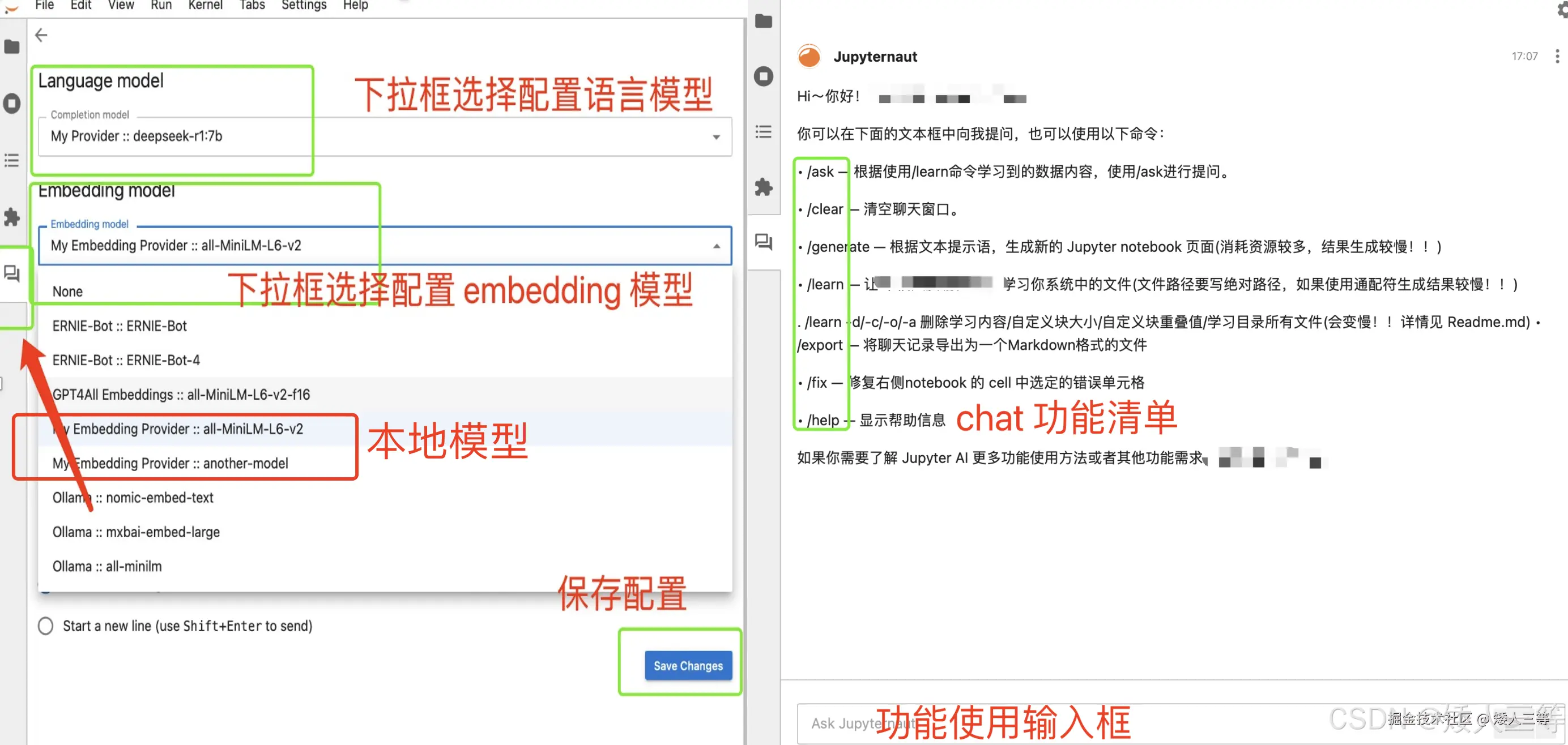Select the right sidebar chat bubble icon
The image size is (1568, 745).
coord(763,242)
